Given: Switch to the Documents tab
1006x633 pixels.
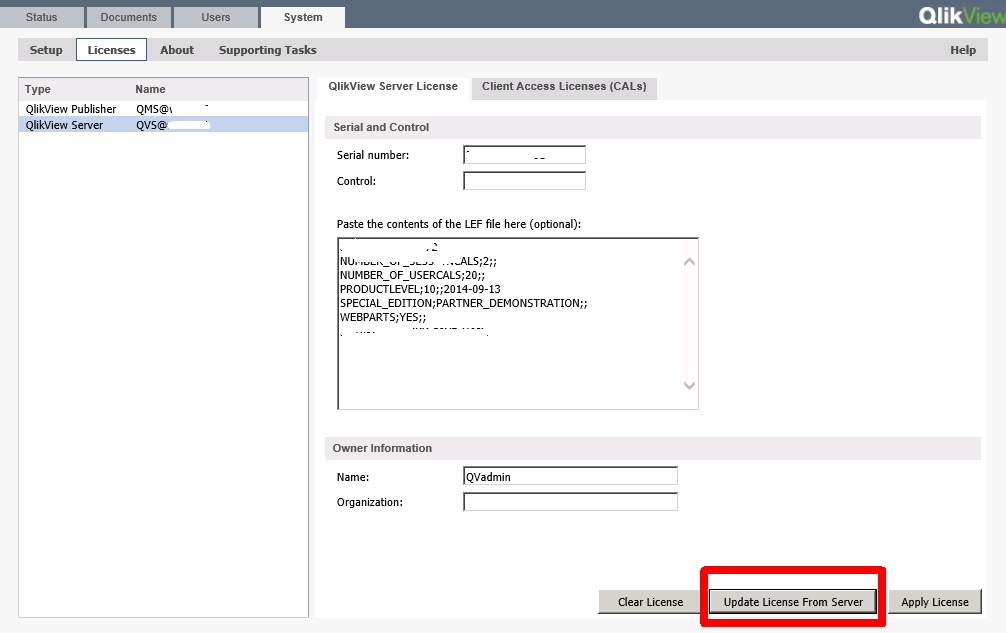Looking at the screenshot, I should click(x=128, y=17).
